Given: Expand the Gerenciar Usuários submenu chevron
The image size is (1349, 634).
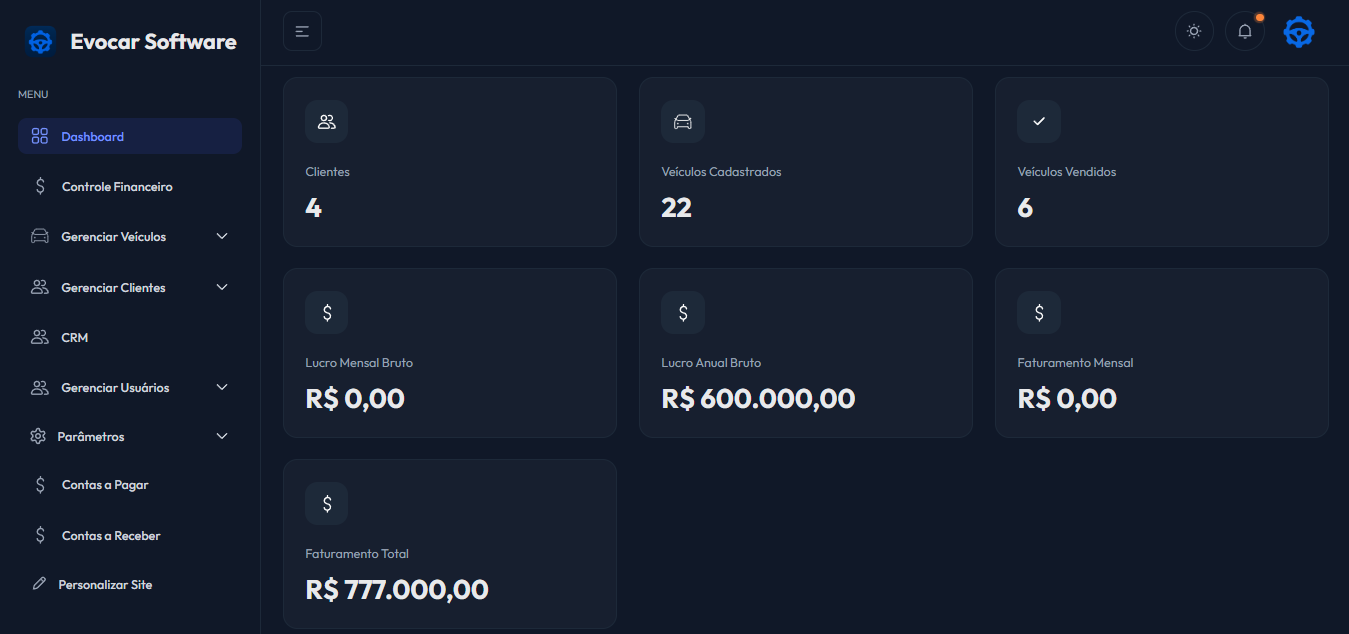Looking at the screenshot, I should (x=222, y=387).
